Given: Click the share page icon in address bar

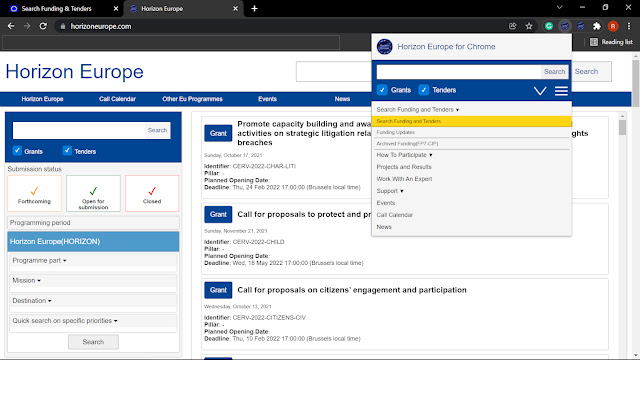Looking at the screenshot, I should pyautogui.click(x=513, y=26).
